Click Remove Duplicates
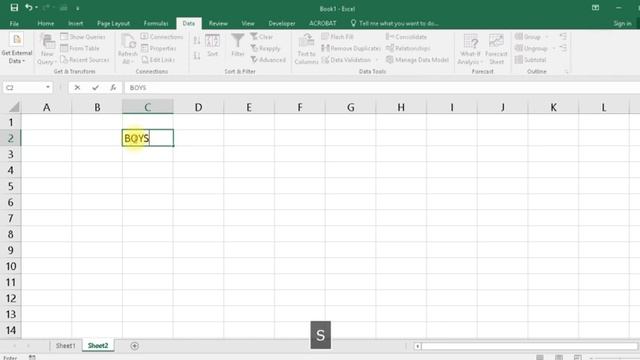This screenshot has height=360, width=640. pos(351,48)
